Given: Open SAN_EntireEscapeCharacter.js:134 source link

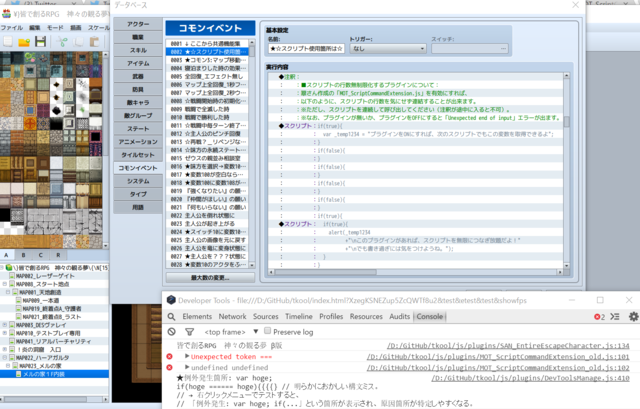Looking at the screenshot, I should point(508,346).
